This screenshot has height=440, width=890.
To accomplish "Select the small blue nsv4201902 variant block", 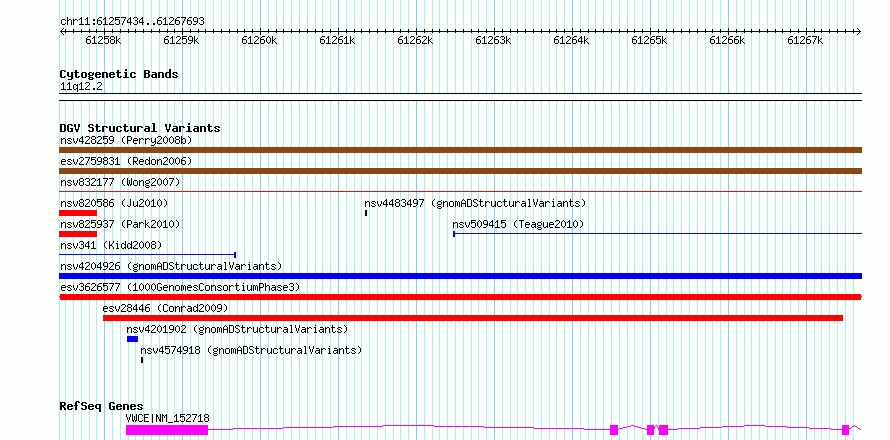I will pos(132,339).
